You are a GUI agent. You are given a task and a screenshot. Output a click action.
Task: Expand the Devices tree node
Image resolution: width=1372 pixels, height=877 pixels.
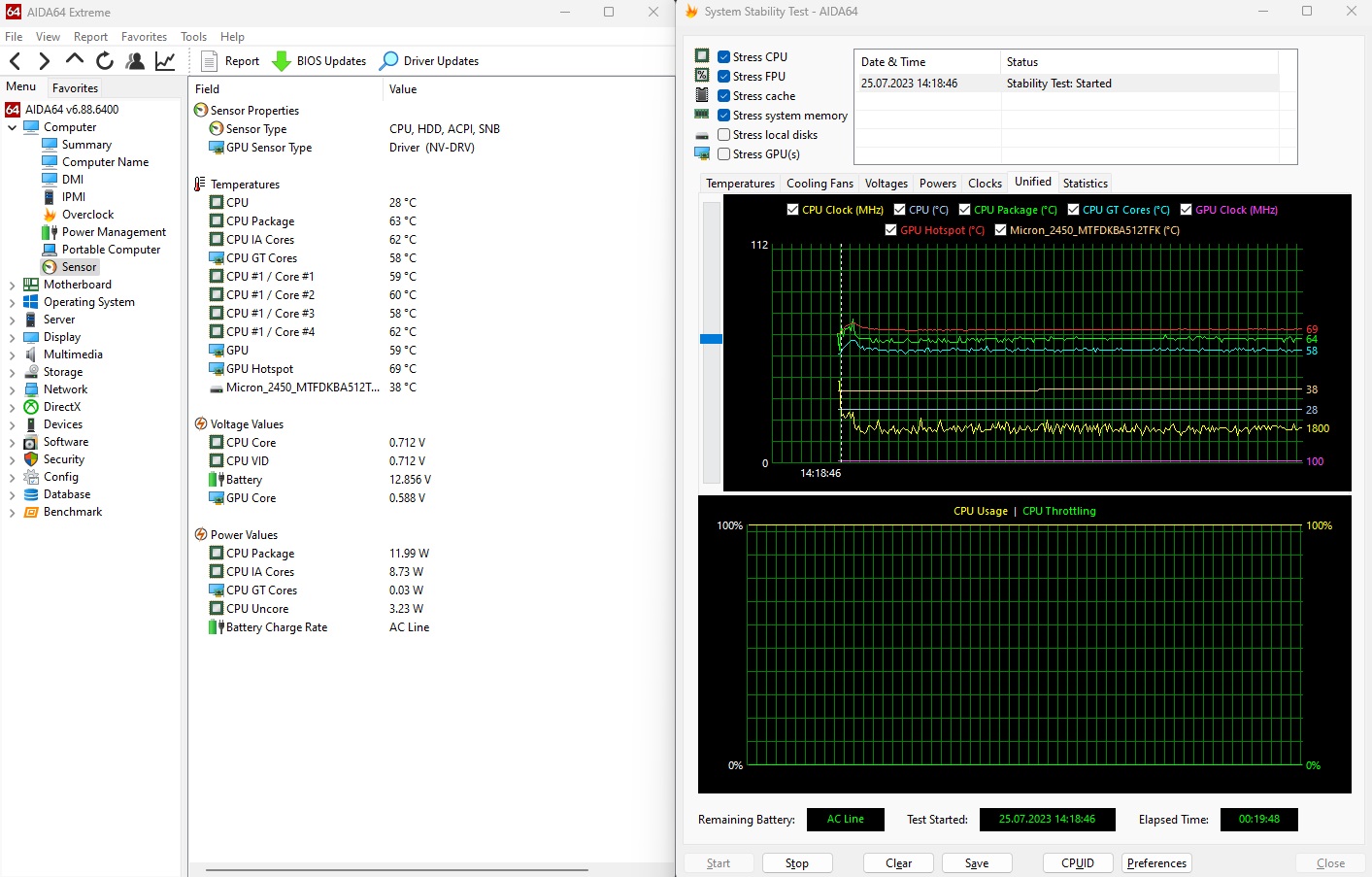click(x=12, y=424)
